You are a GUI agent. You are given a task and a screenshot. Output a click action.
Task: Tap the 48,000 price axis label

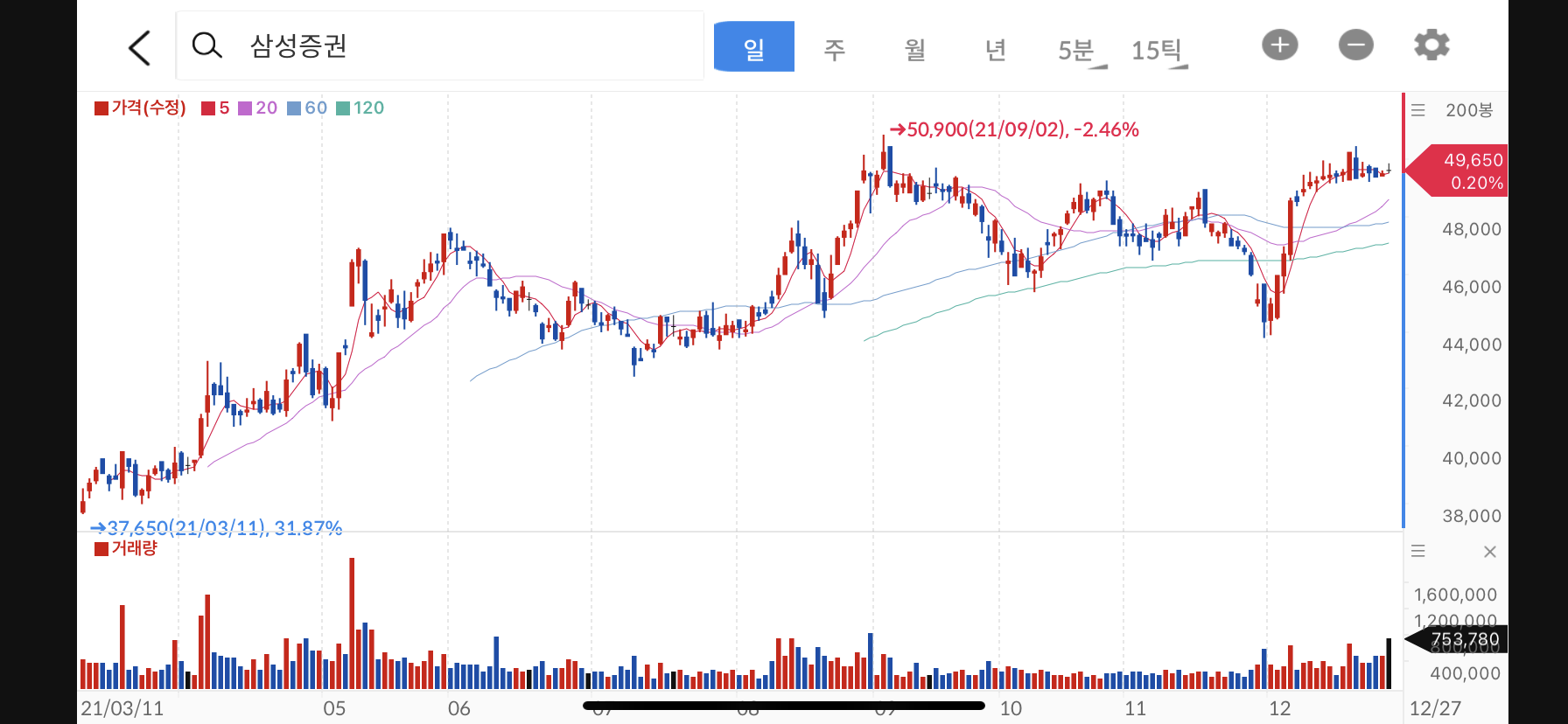[1472, 229]
